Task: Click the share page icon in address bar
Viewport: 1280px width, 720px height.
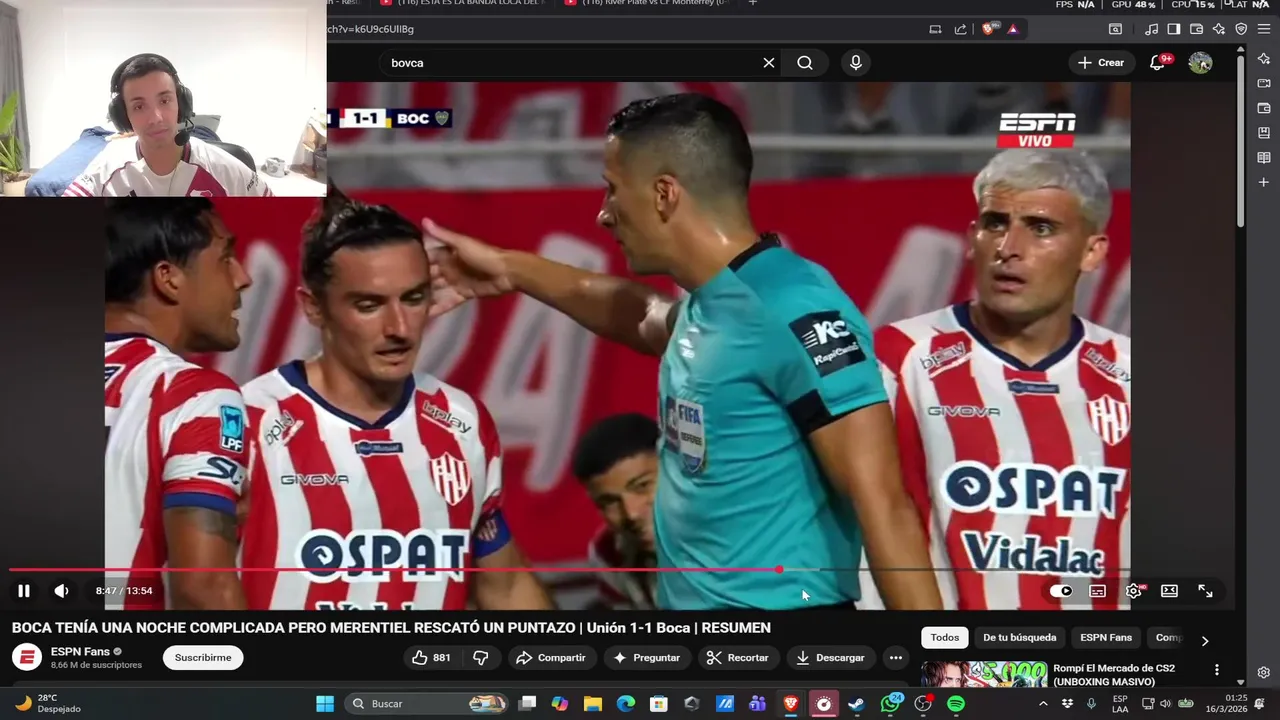Action: click(961, 29)
